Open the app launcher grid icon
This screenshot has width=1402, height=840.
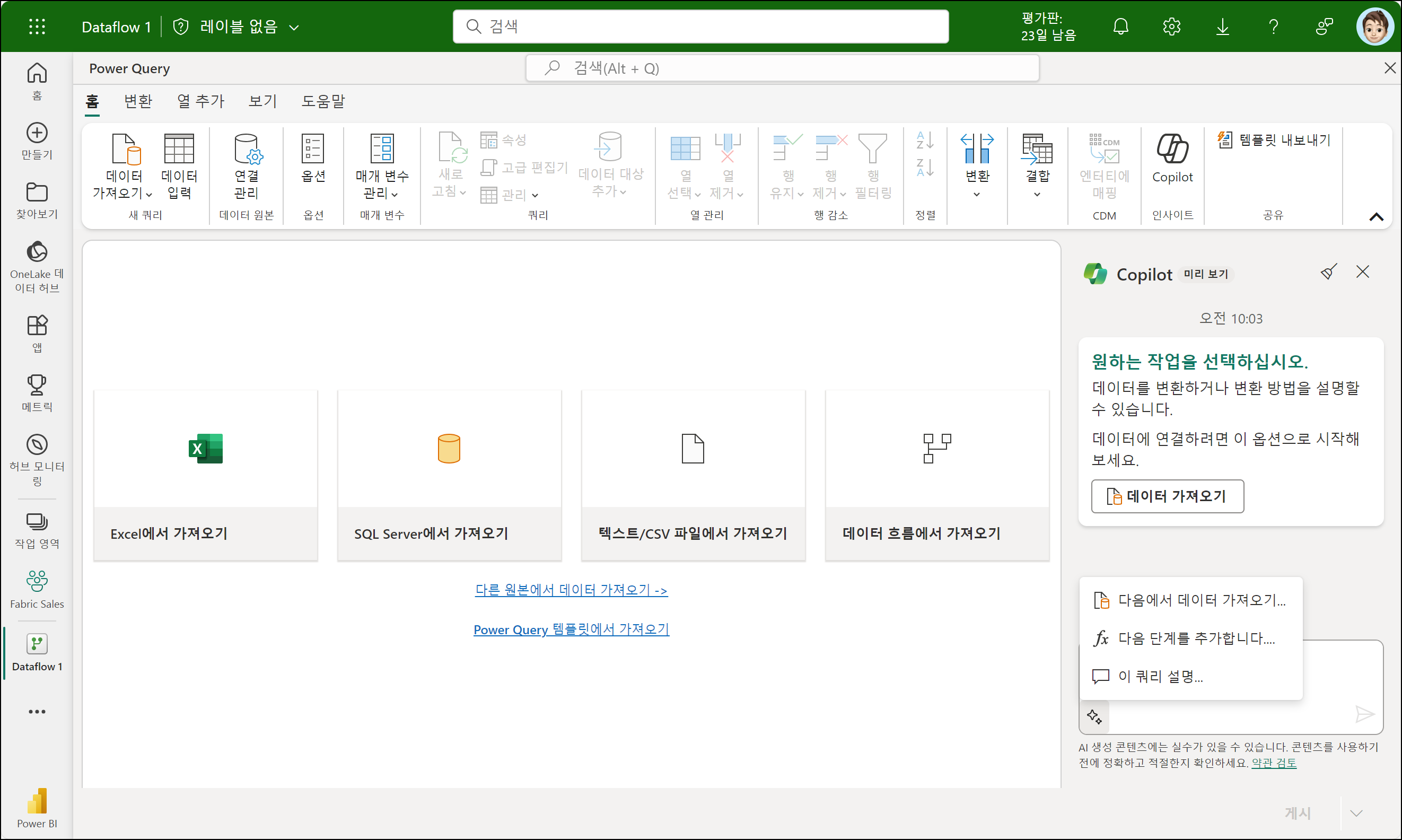click(37, 27)
